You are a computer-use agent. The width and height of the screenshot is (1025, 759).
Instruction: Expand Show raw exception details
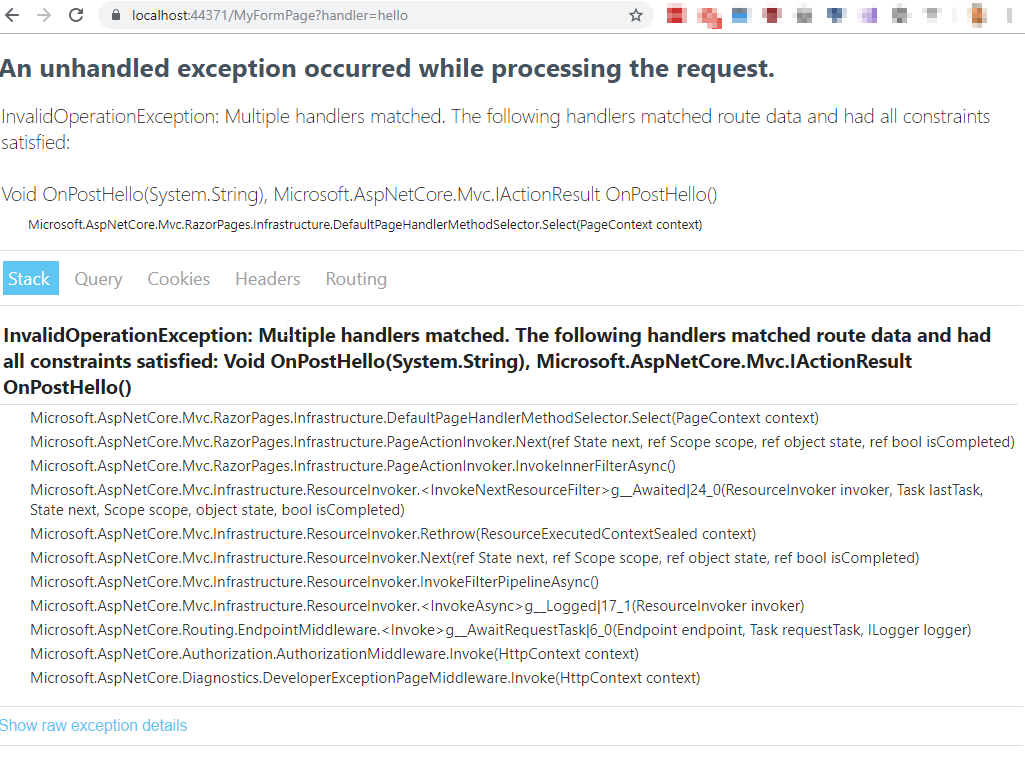click(x=93, y=725)
